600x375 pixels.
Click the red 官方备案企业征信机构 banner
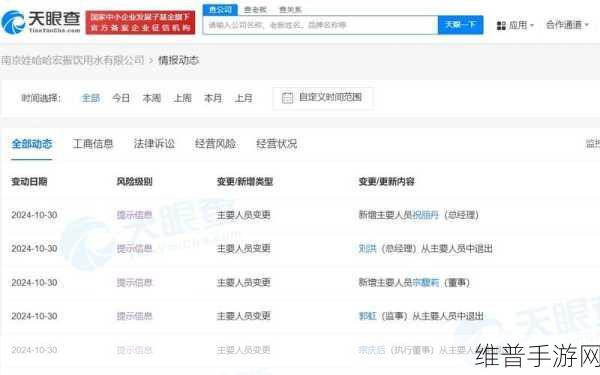[x=140, y=23]
